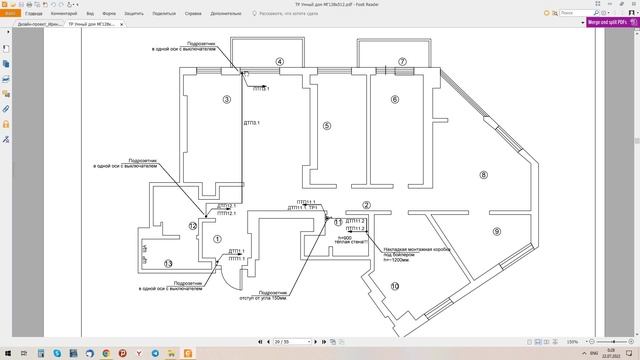
Task: Open the Дополнительно ribbon tab
Action: (226, 13)
